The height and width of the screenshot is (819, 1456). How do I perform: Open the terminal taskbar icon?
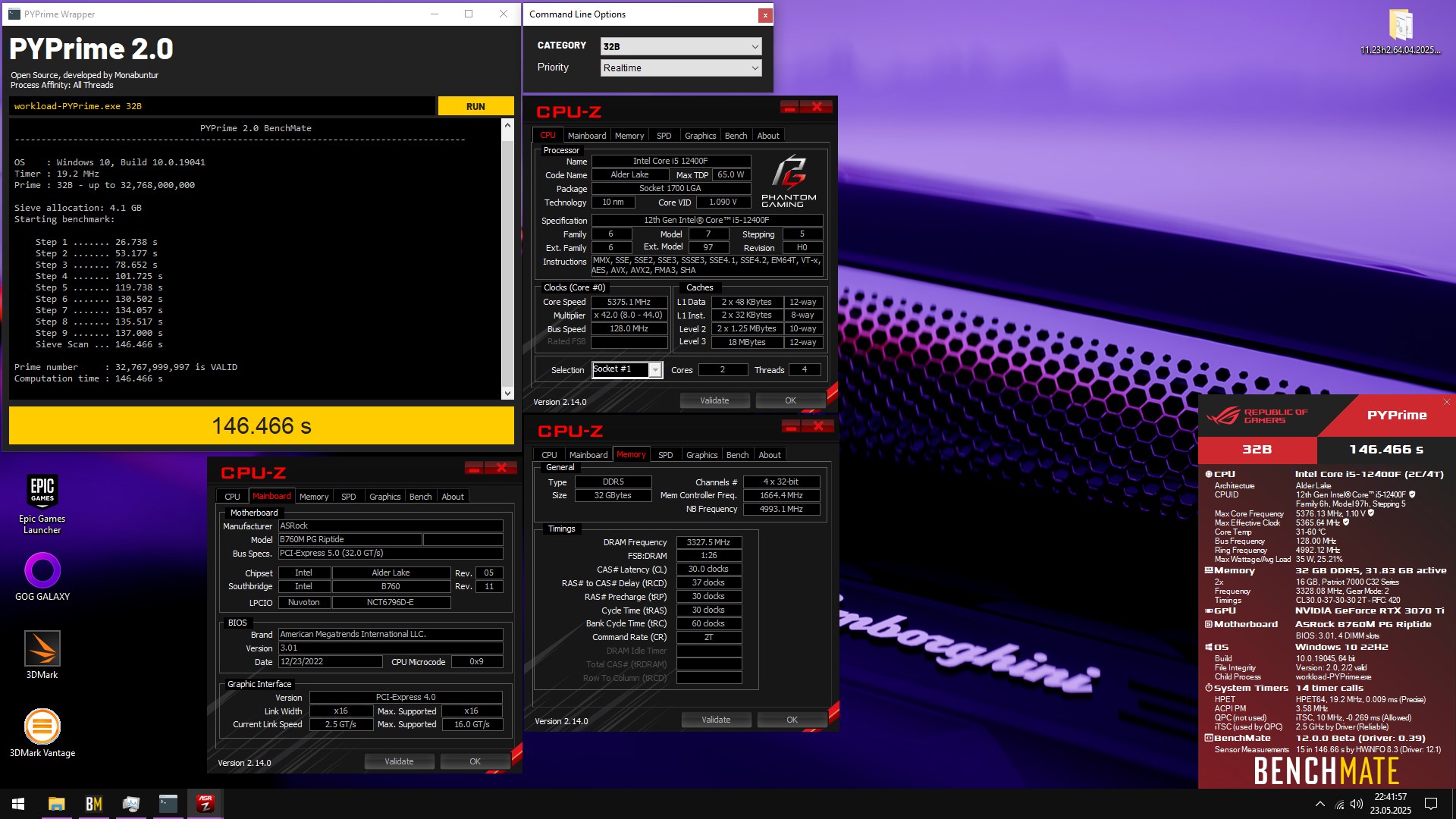[168, 804]
